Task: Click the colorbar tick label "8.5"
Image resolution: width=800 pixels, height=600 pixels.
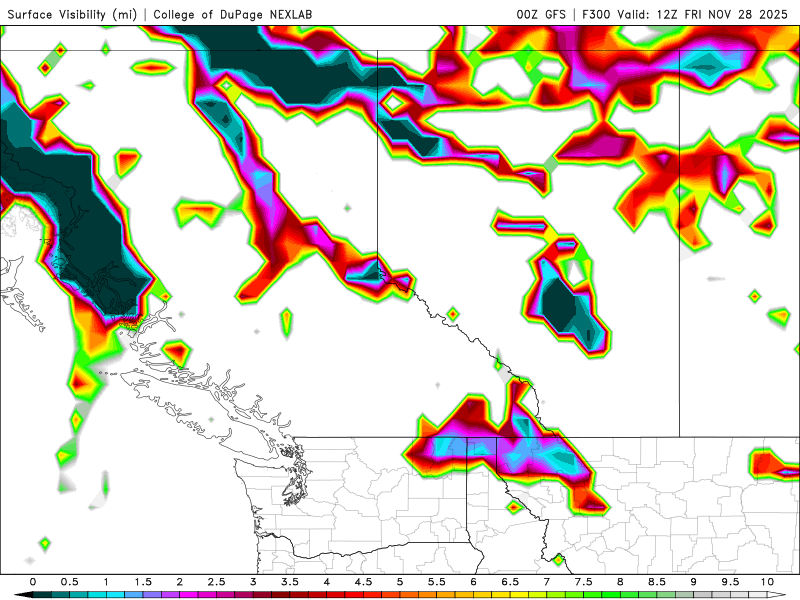Action: [657, 582]
